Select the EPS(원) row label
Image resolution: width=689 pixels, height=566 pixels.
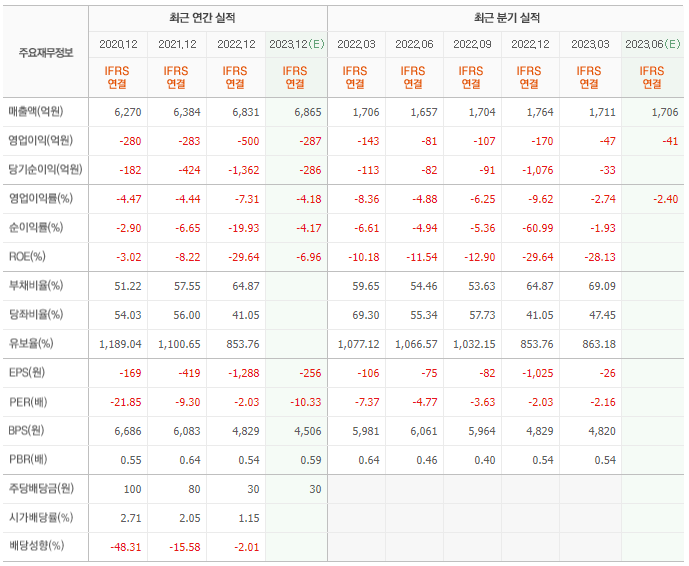27,373
